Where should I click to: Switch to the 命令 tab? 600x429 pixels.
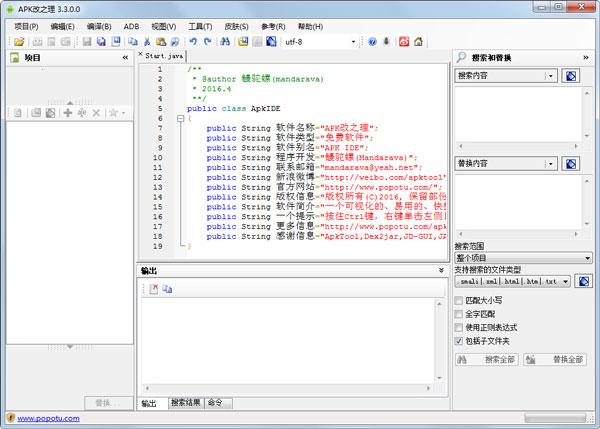[x=218, y=403]
